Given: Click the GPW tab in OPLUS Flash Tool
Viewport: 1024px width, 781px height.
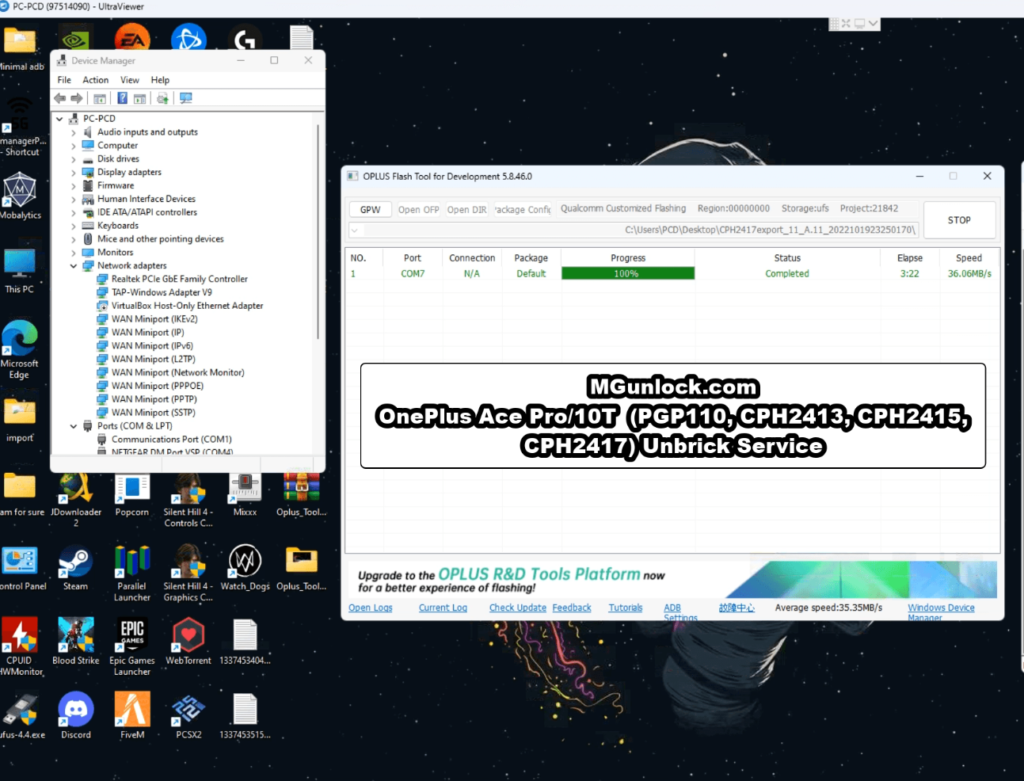Looking at the screenshot, I should pos(370,210).
